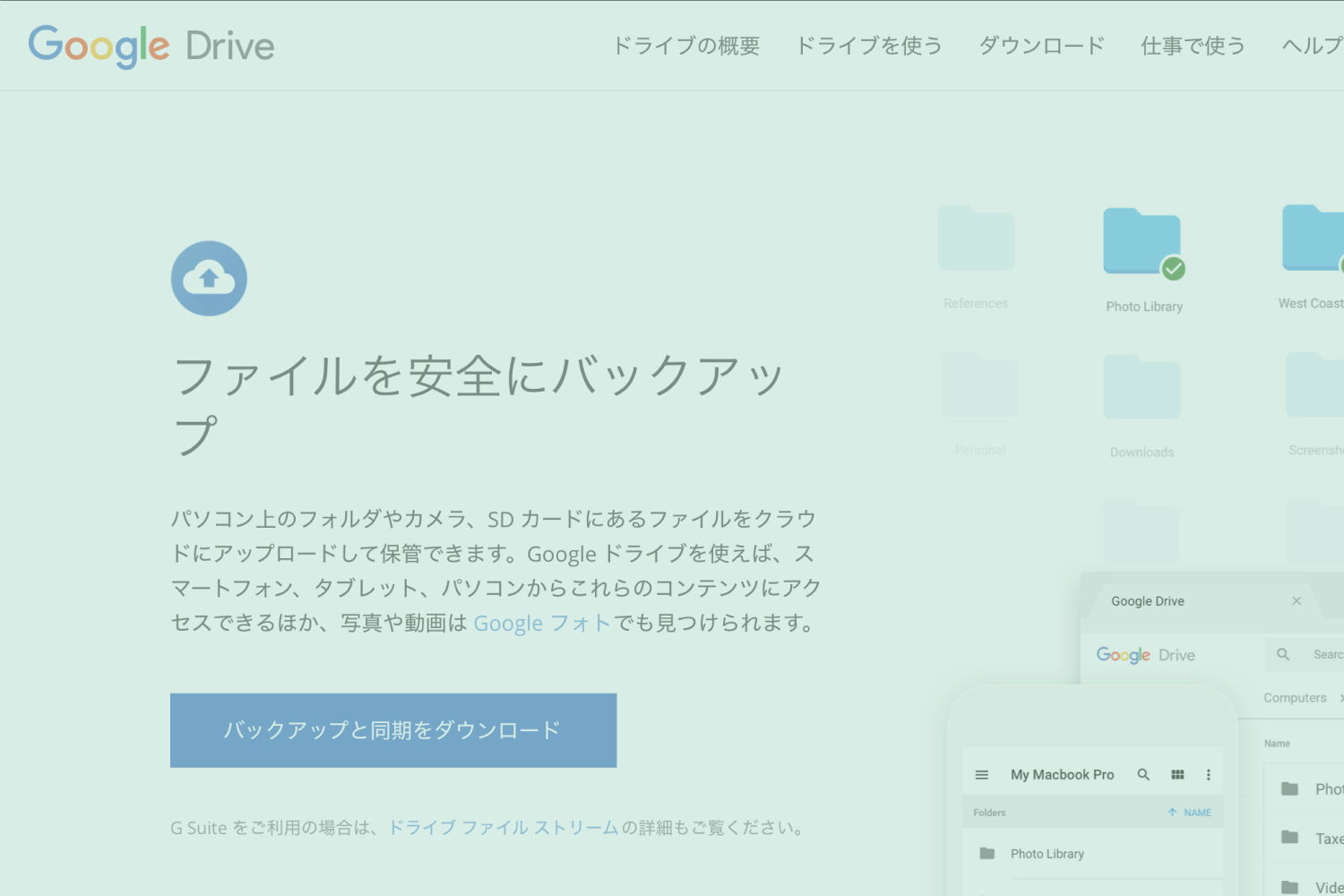The width and height of the screenshot is (1344, 896).
Task: Switch to grid view in the mobile app
Action: [x=1177, y=773]
